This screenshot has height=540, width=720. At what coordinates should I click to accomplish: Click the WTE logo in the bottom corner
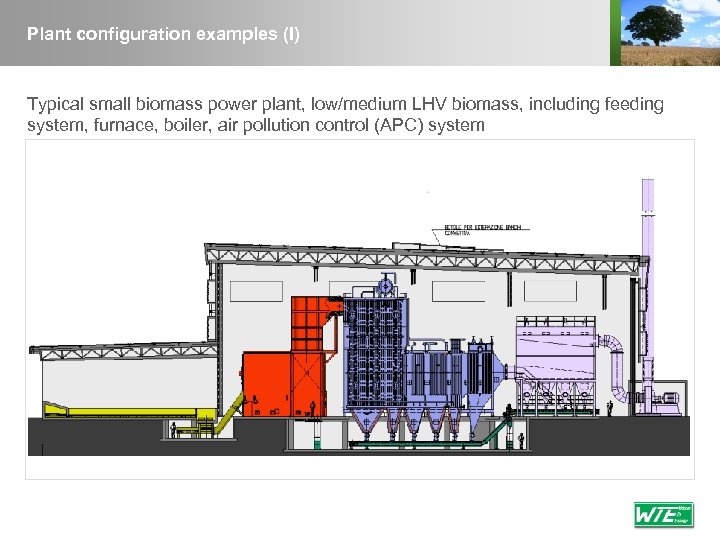tap(664, 515)
